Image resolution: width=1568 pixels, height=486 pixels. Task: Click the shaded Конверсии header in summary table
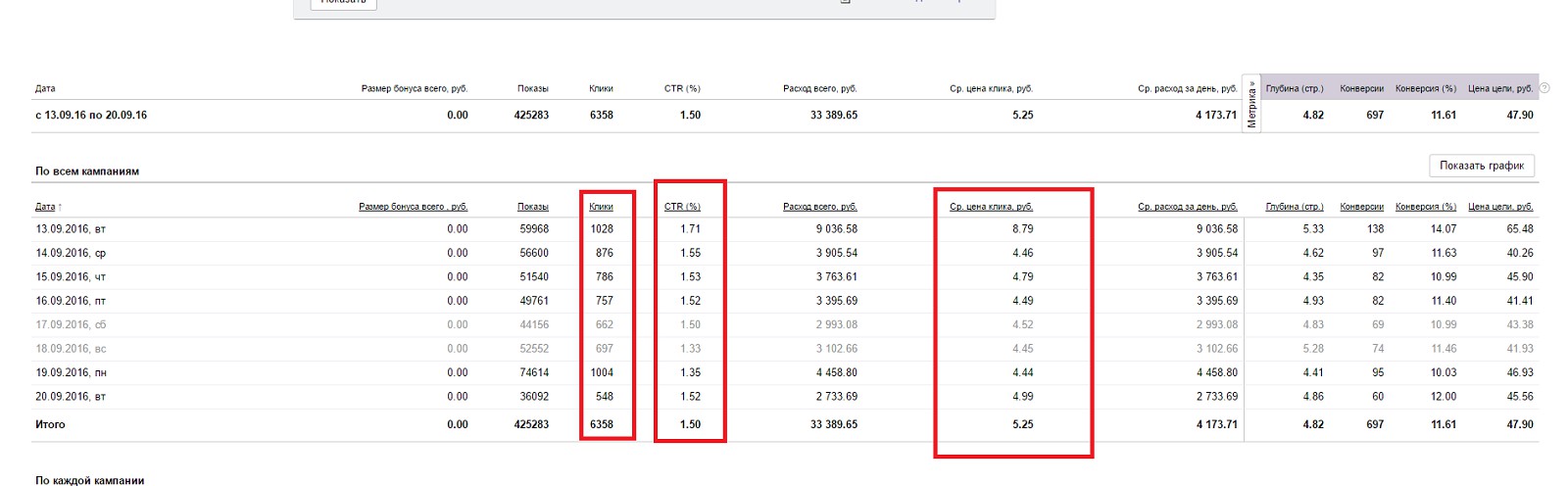(x=1361, y=88)
